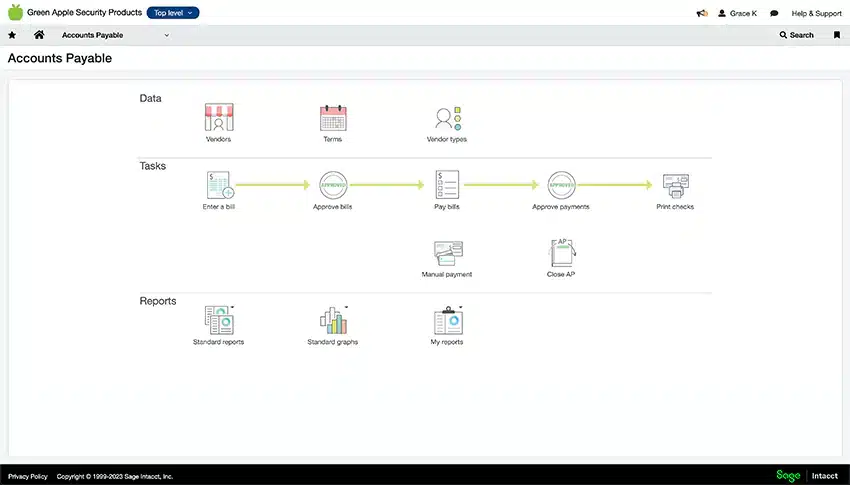Open the chat bubble icon
This screenshot has height=485, width=850.
tap(774, 13)
